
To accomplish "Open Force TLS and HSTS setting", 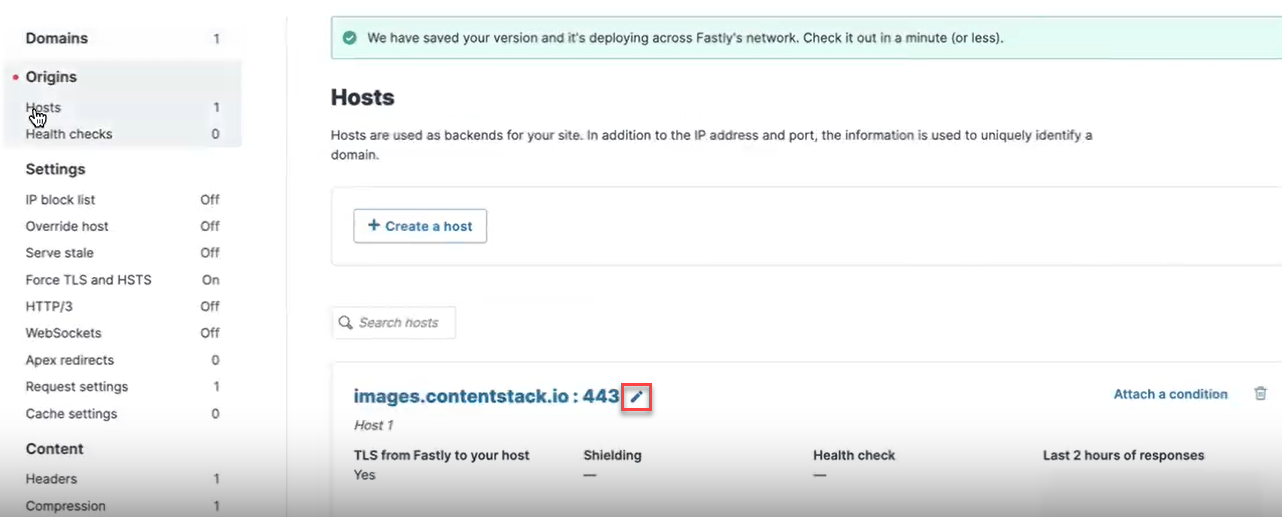I will click(89, 280).
